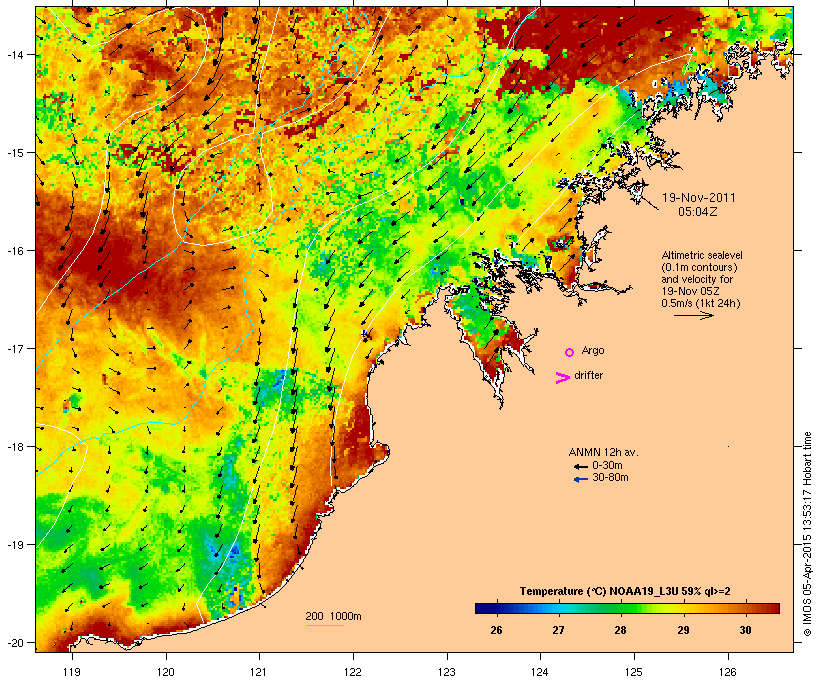
Task: Click the '125' longitude axis label
Action: (x=634, y=672)
